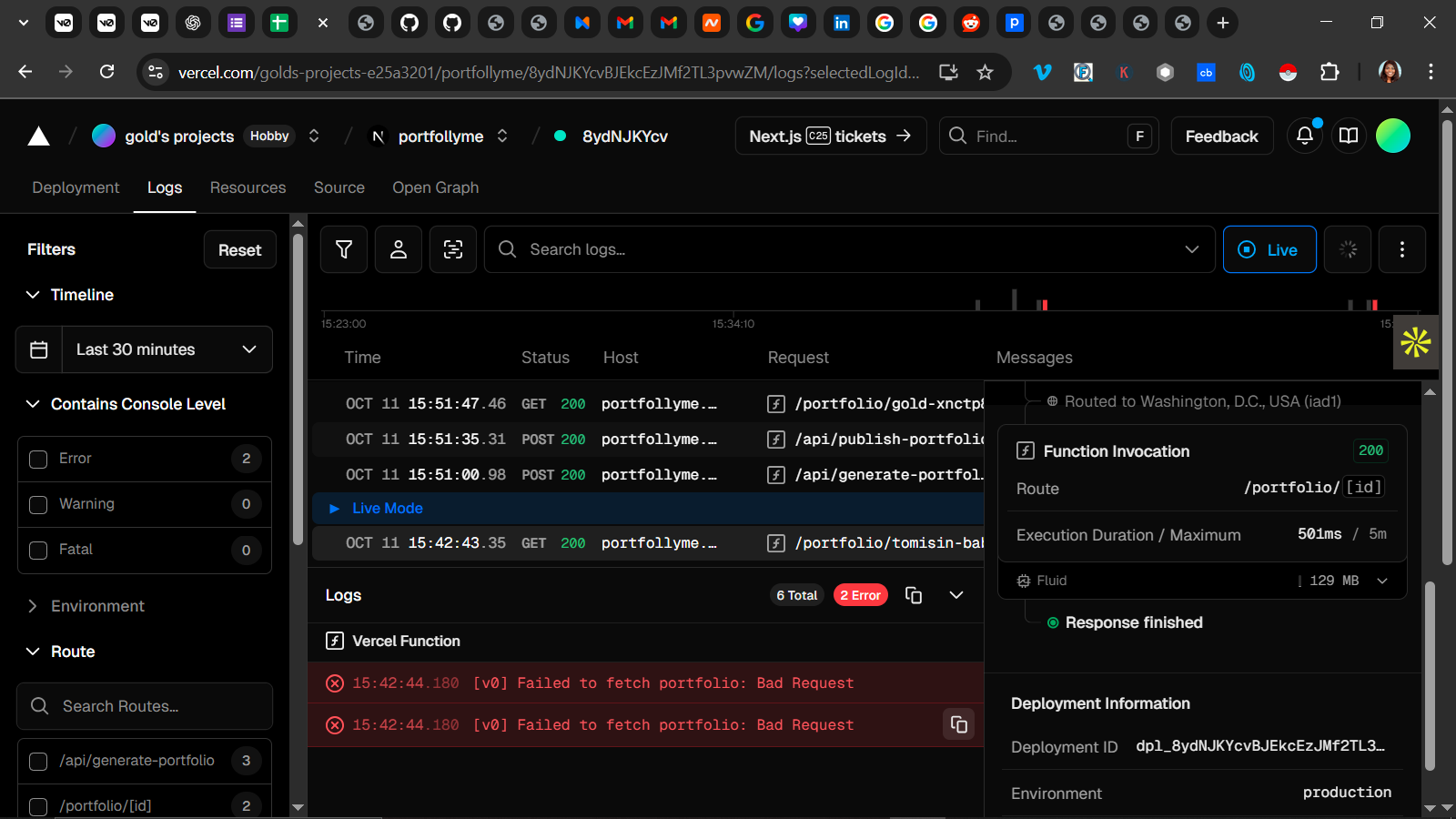This screenshot has width=1456, height=819.
Task: Click the filter funnel icon in logs toolbar
Action: click(x=344, y=249)
